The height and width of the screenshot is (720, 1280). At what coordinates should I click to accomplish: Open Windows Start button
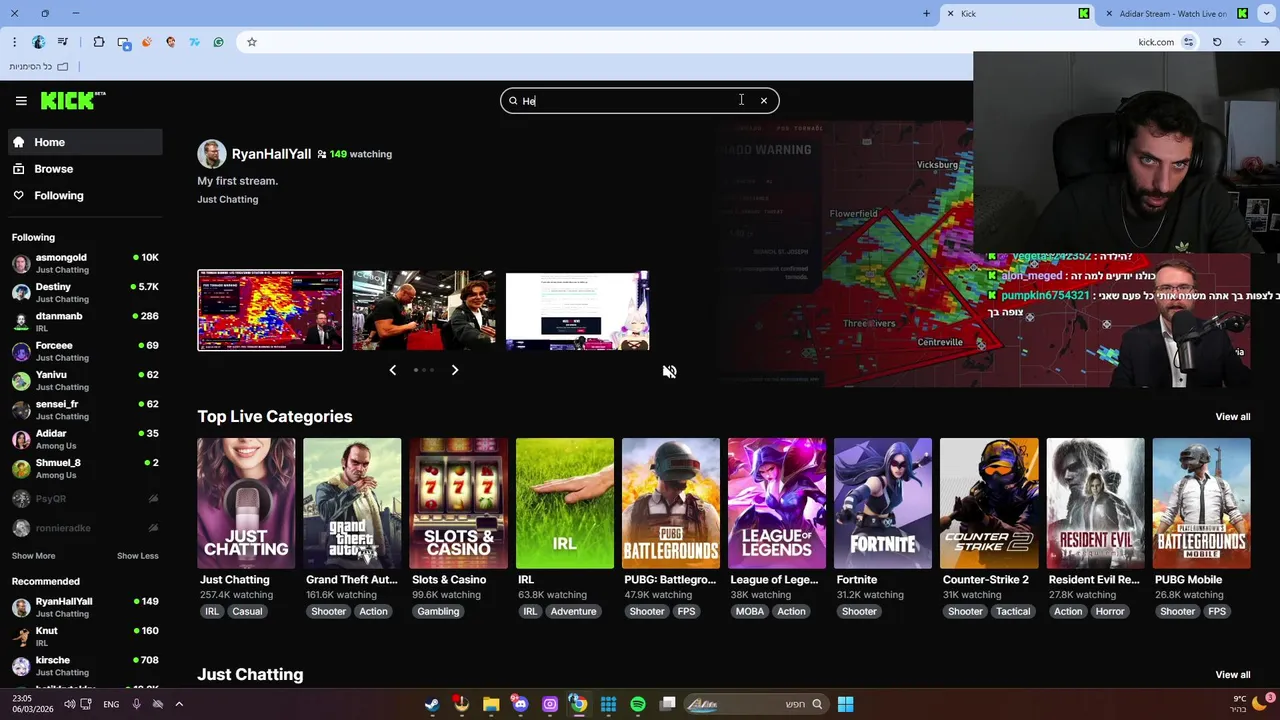pos(845,704)
